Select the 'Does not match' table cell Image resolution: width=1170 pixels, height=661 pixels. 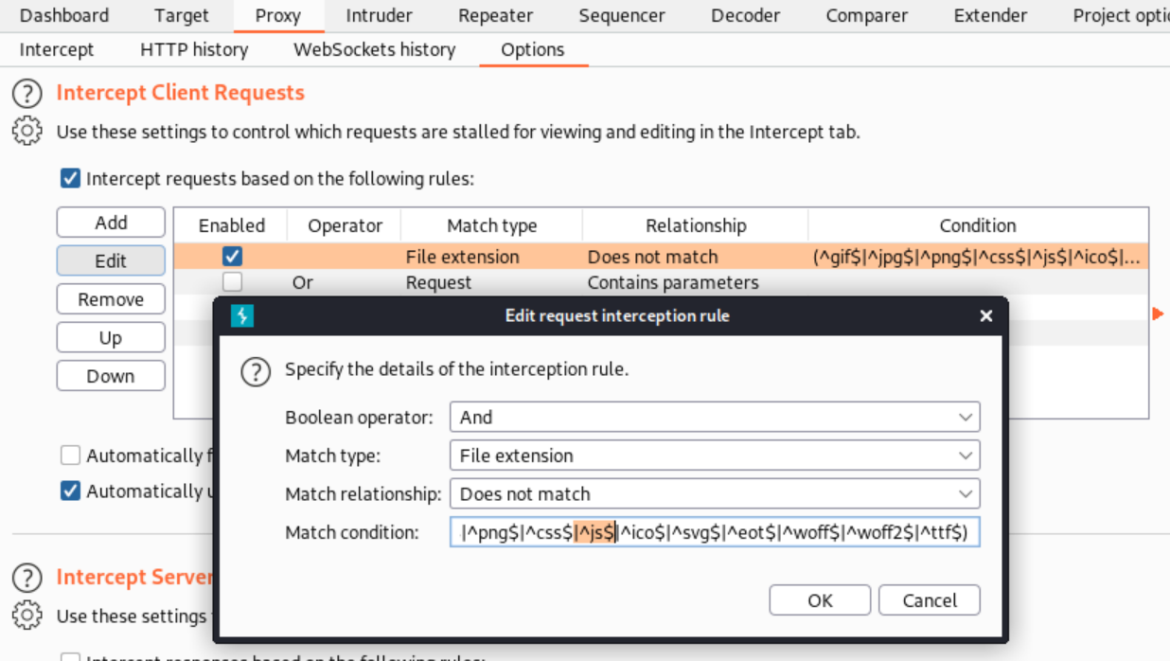pyautogui.click(x=695, y=257)
